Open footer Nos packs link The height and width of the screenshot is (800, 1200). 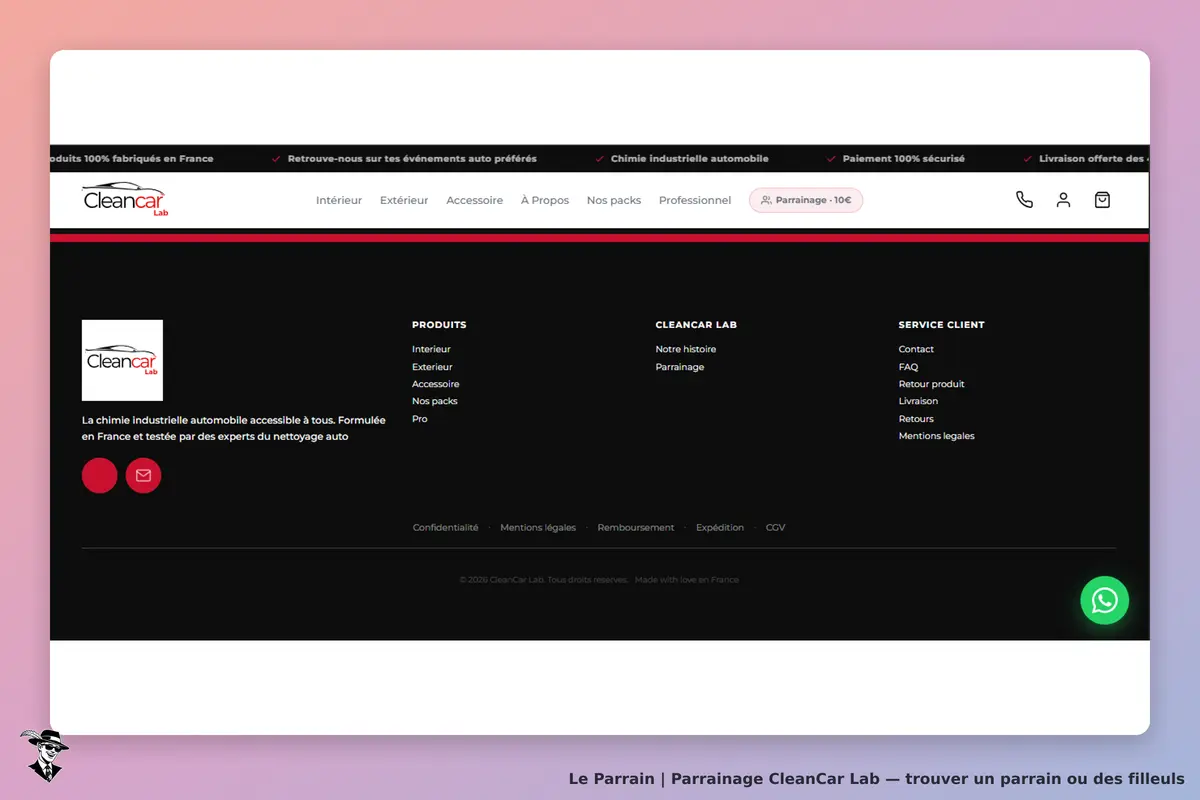[435, 401]
